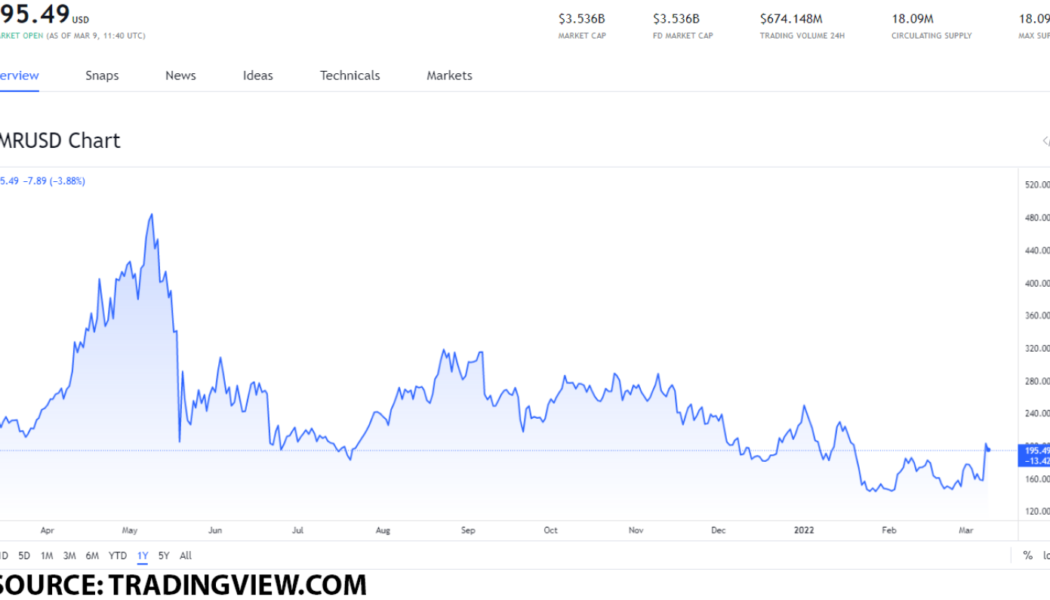Set chart range to 3M
The image size is (1050, 600).
click(x=69, y=555)
